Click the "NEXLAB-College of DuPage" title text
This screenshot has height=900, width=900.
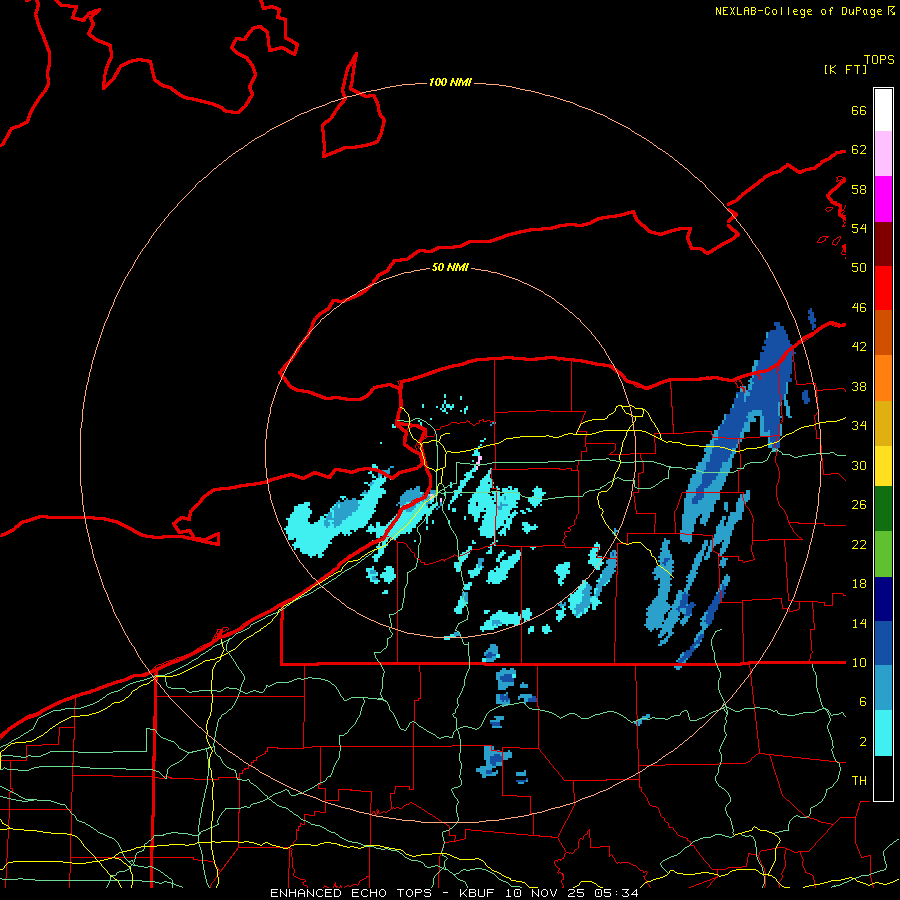click(x=800, y=11)
